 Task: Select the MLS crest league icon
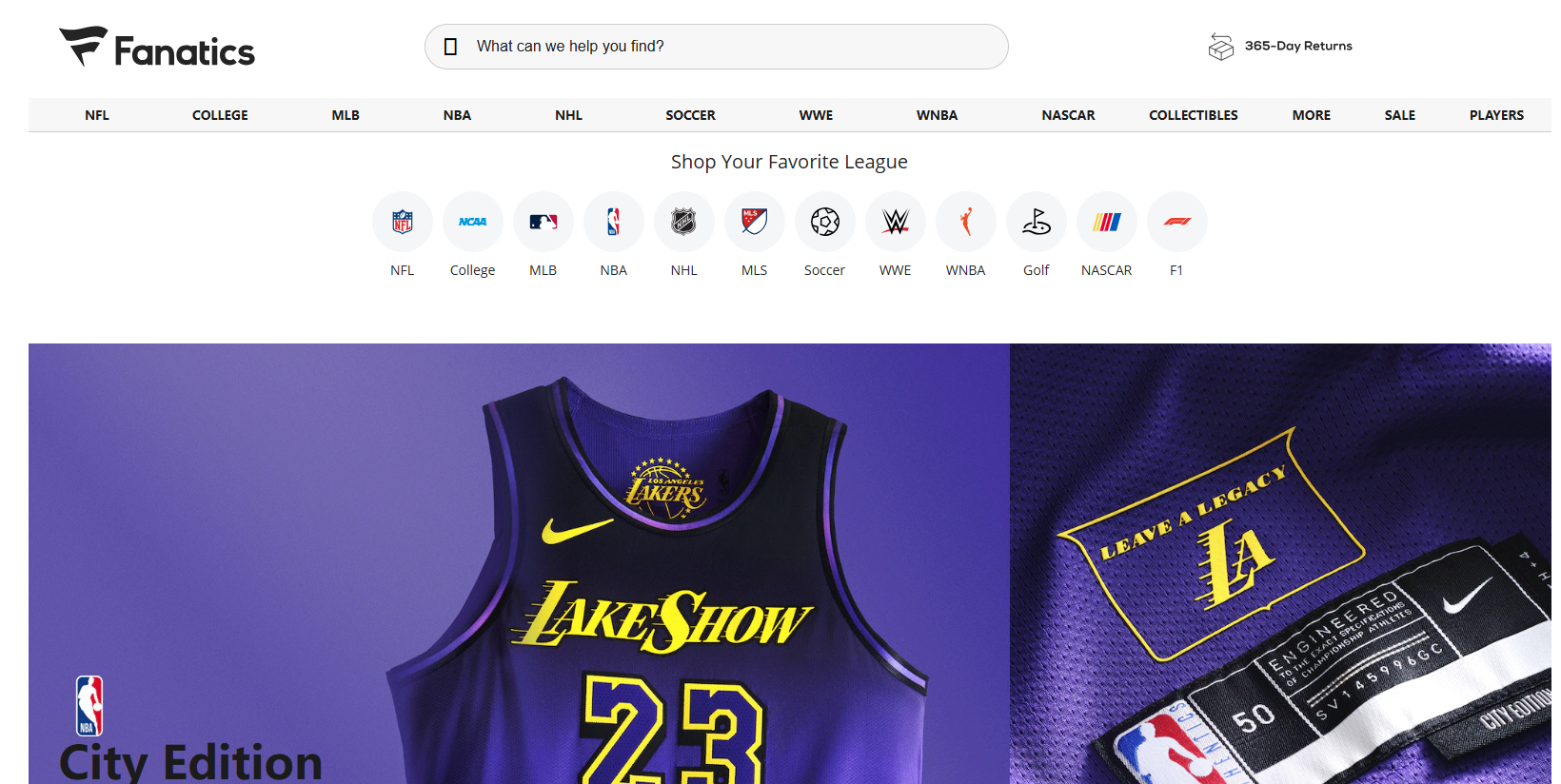coord(755,222)
